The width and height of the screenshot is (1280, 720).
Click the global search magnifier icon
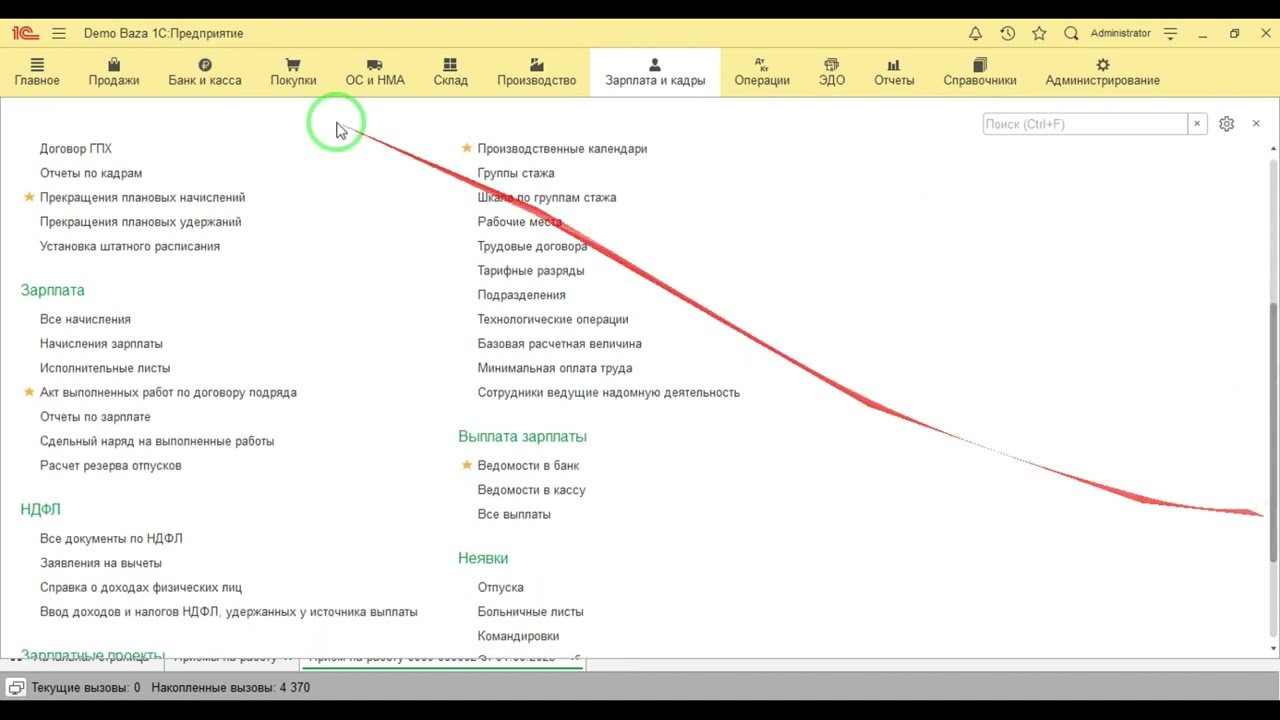click(x=1071, y=33)
